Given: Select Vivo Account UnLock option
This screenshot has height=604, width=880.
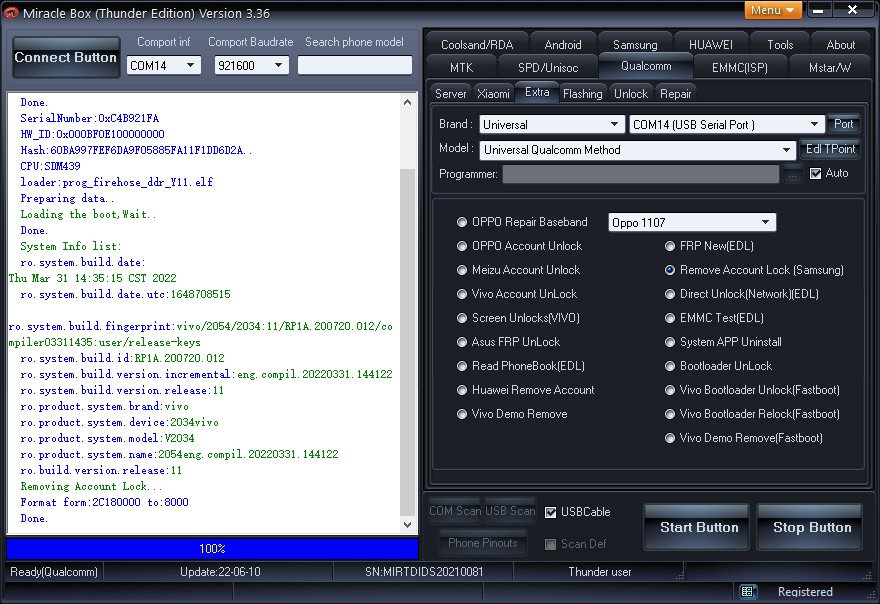Looking at the screenshot, I should 461,294.
